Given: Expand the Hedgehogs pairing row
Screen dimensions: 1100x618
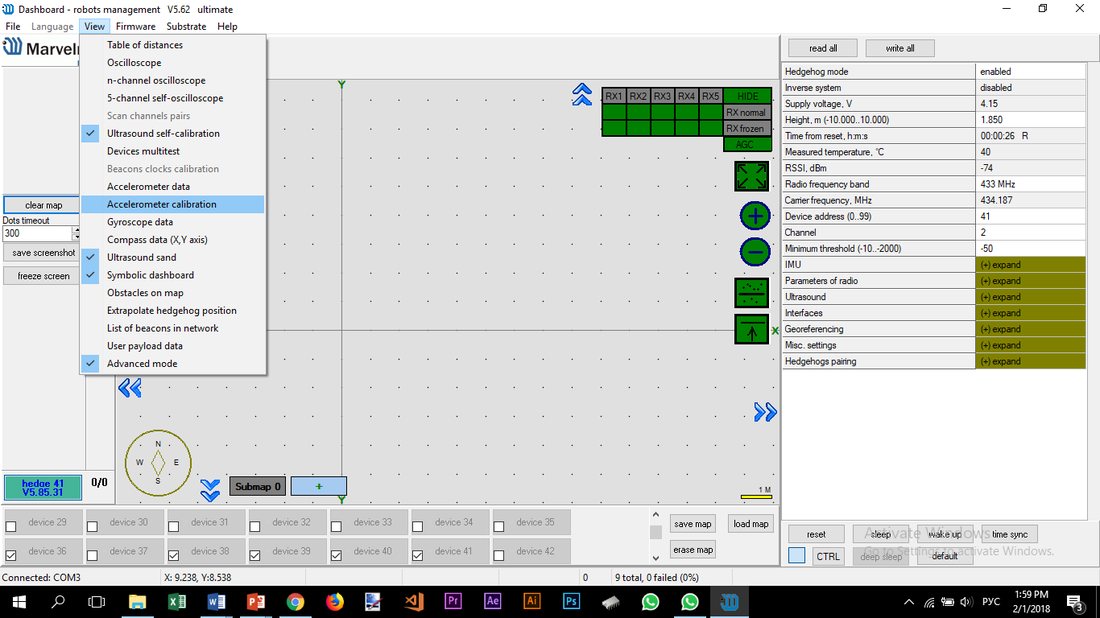Looking at the screenshot, I should [x=1031, y=361].
